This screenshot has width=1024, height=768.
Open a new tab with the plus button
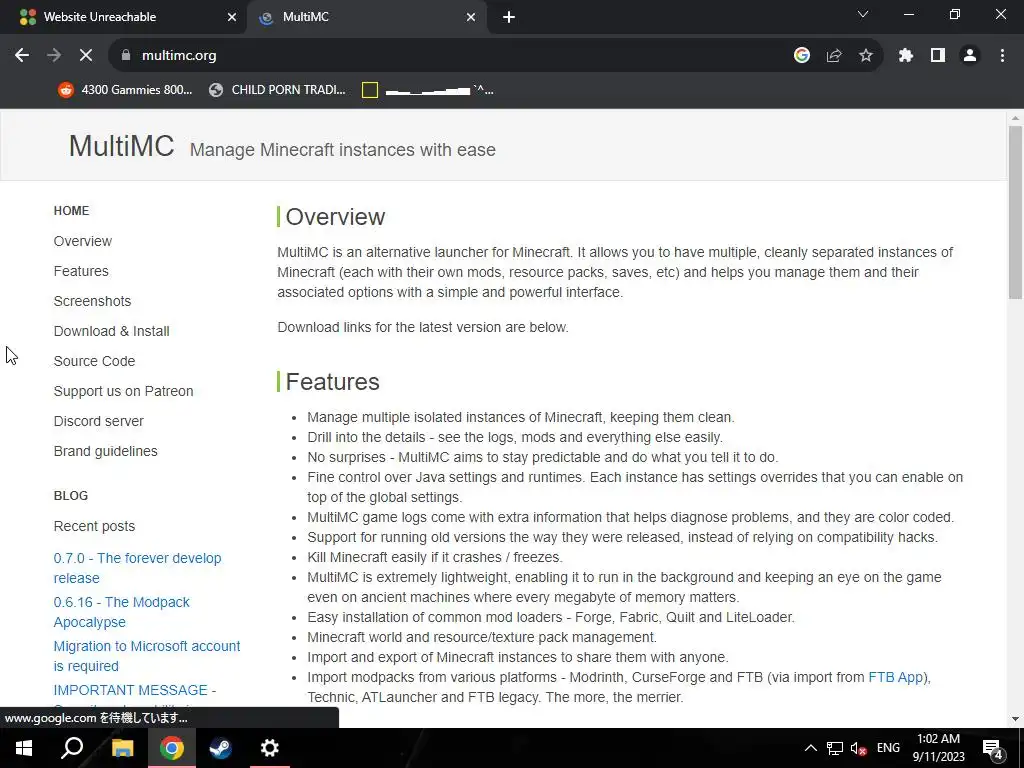coord(509,17)
